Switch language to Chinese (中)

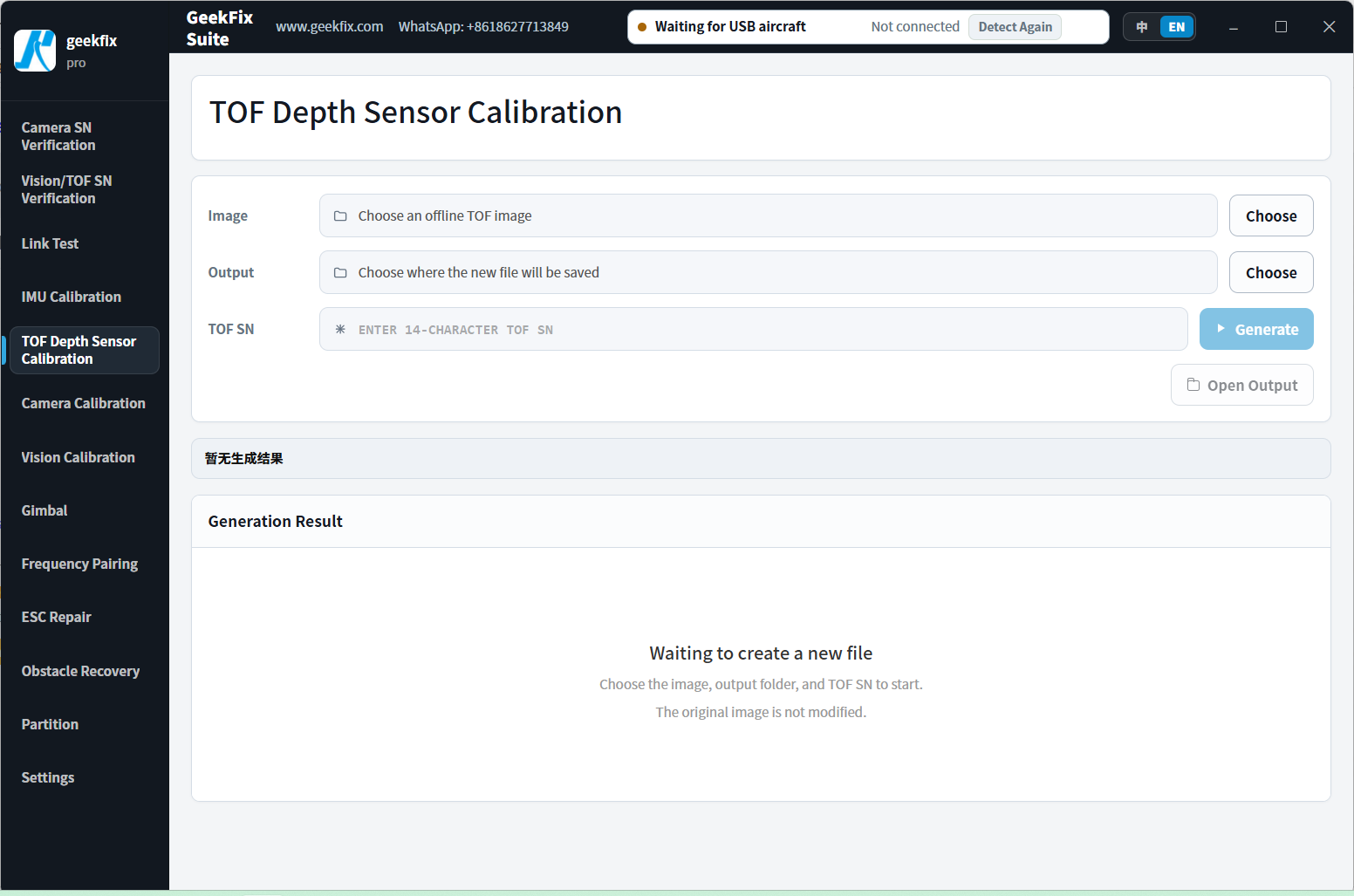(x=1142, y=27)
